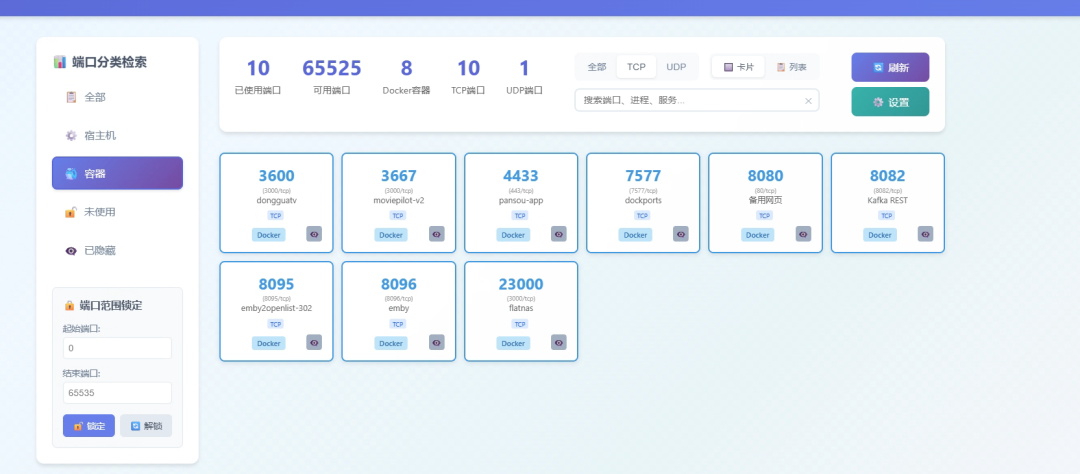Screen dimensions: 1080x474
Task: Open 设置 settings
Action: pos(890,102)
